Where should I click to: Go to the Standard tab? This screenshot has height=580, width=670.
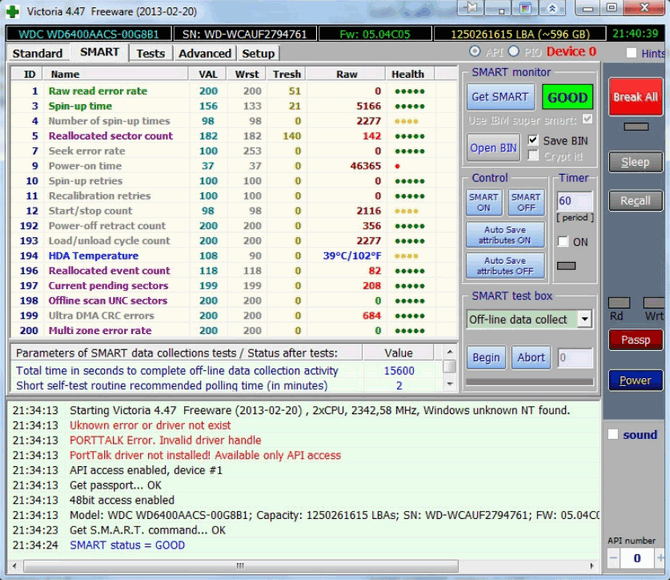(38, 53)
